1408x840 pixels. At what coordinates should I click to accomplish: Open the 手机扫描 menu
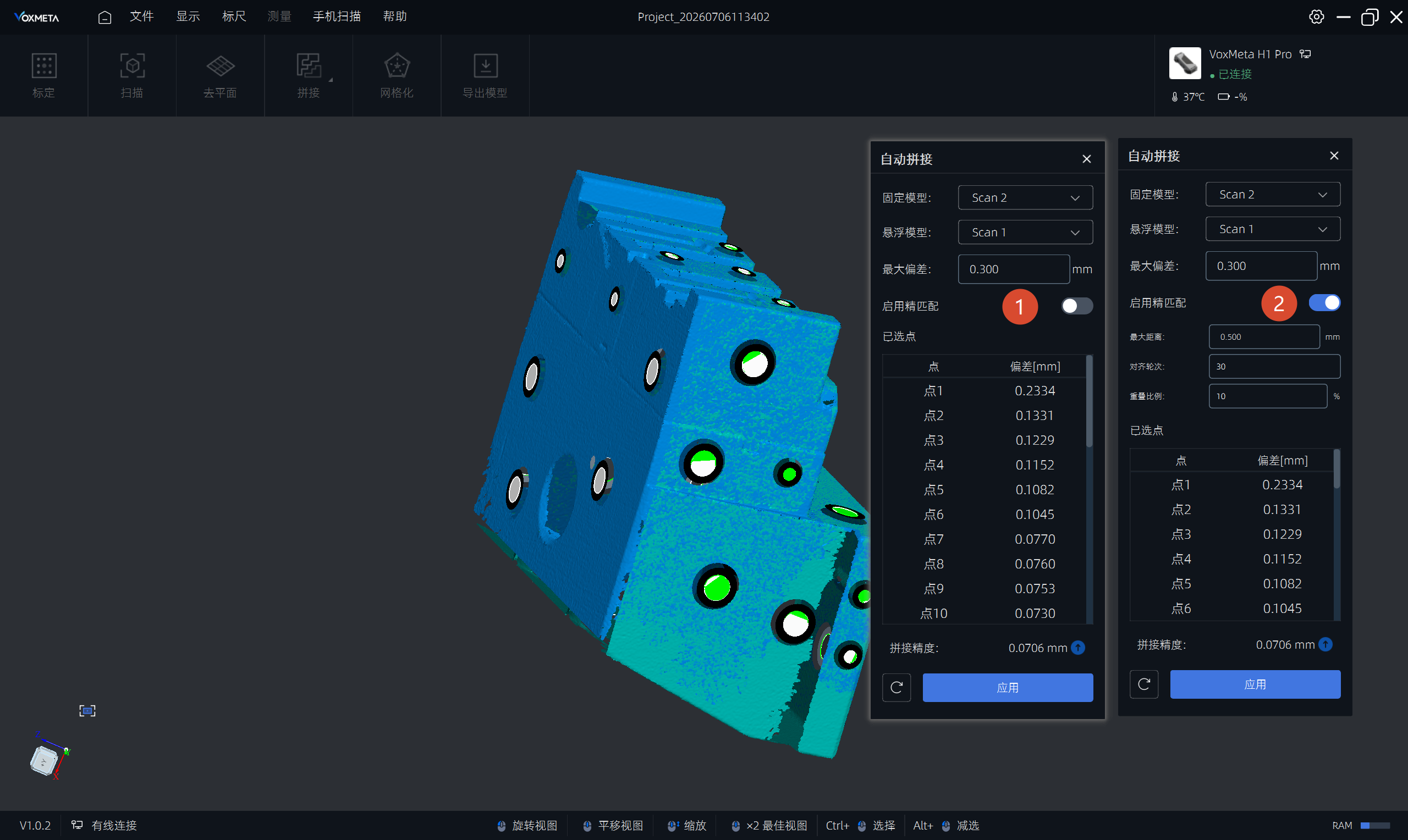coord(337,16)
